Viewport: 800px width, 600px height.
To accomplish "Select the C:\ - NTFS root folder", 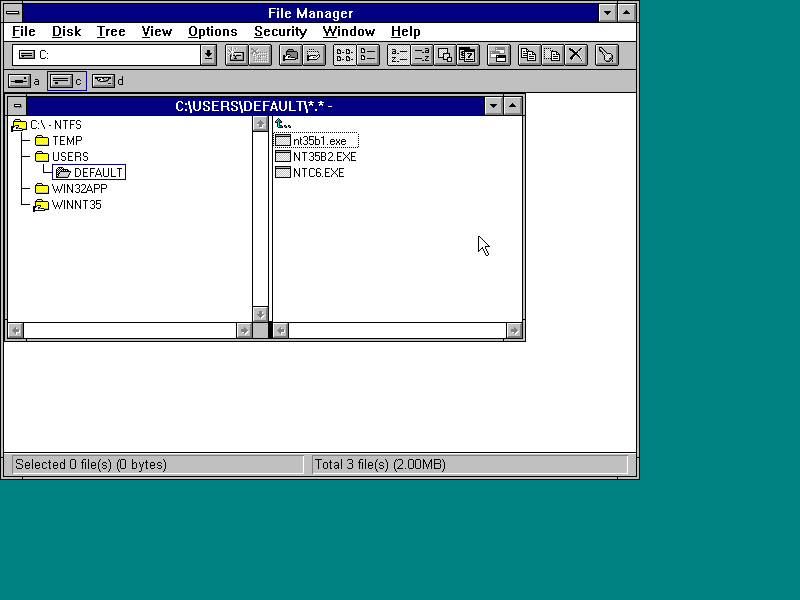I will (x=46, y=125).
